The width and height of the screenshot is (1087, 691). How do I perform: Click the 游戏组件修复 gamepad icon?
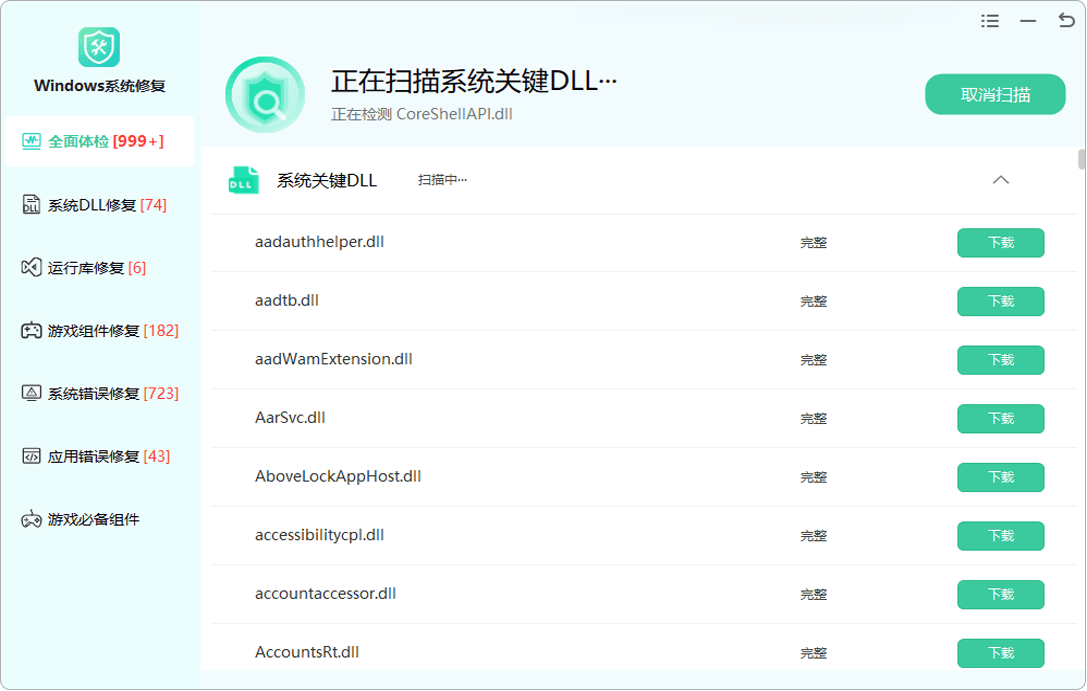click(x=31, y=331)
